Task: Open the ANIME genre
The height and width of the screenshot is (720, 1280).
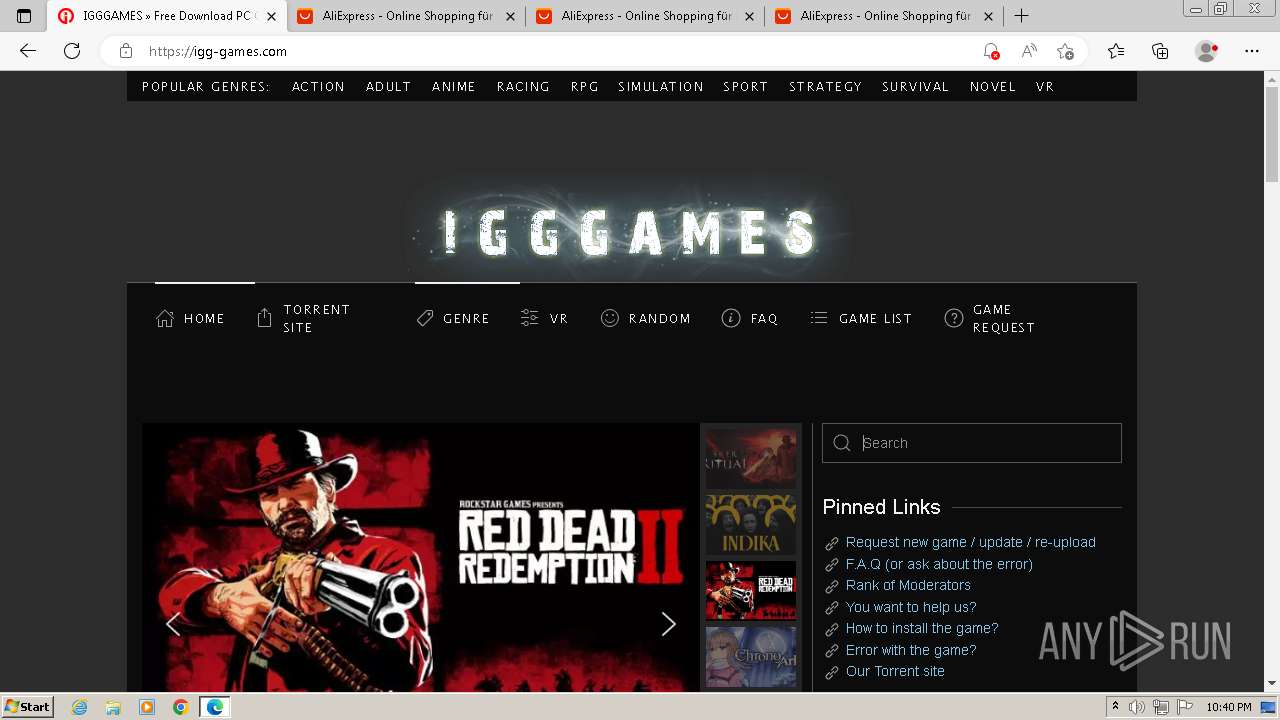Action: [x=453, y=87]
